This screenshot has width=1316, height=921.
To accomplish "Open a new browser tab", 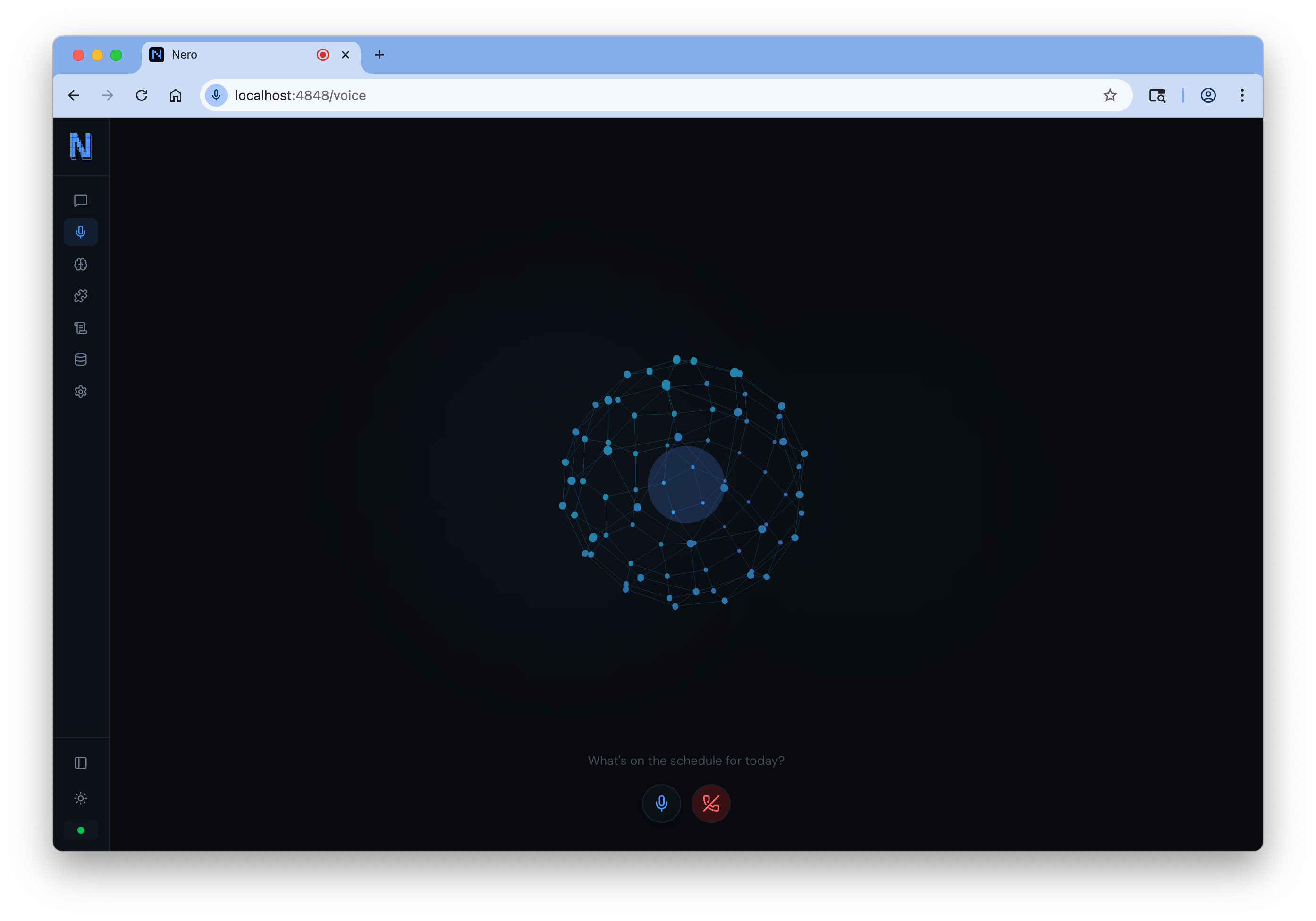I will (379, 55).
